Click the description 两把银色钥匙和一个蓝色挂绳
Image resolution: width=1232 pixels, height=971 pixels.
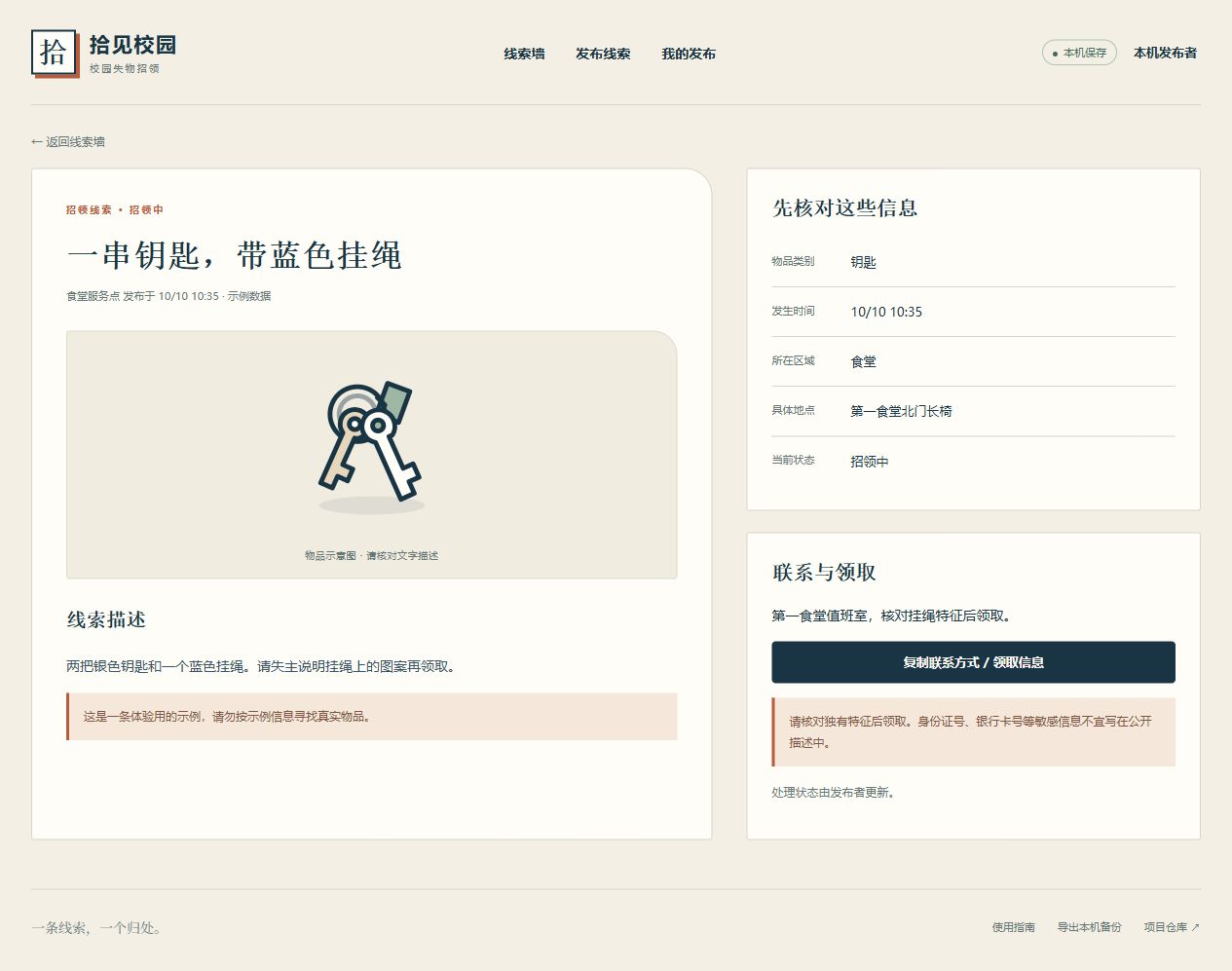(x=261, y=666)
